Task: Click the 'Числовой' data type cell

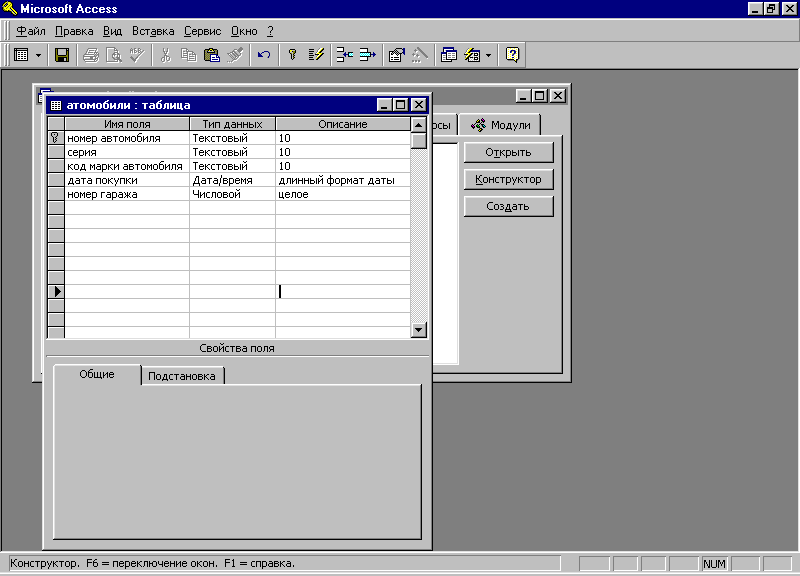Action: (x=233, y=194)
